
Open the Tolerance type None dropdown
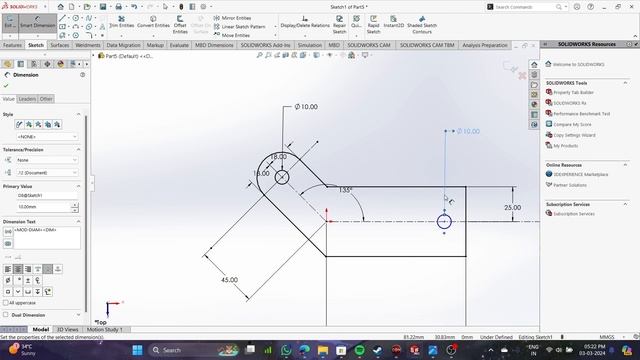point(47,160)
